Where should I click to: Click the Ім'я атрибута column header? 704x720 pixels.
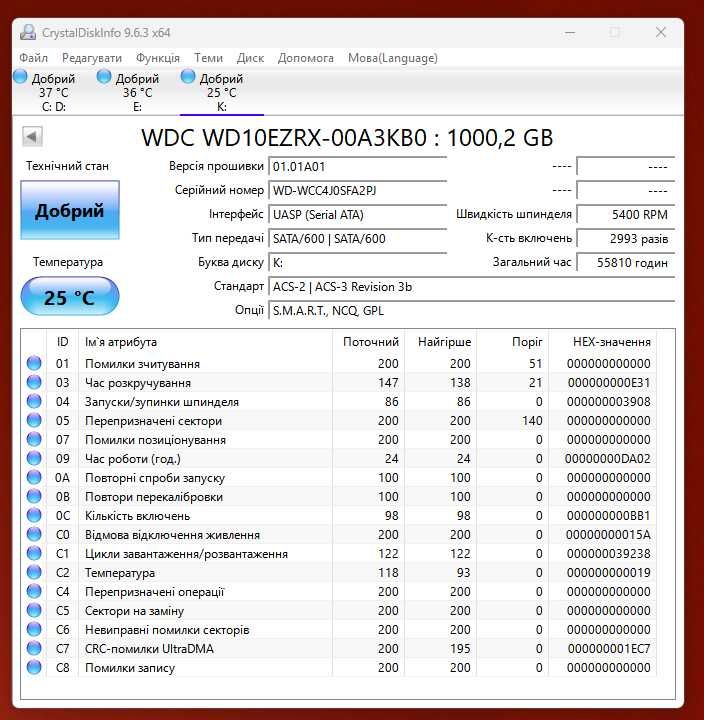point(205,342)
